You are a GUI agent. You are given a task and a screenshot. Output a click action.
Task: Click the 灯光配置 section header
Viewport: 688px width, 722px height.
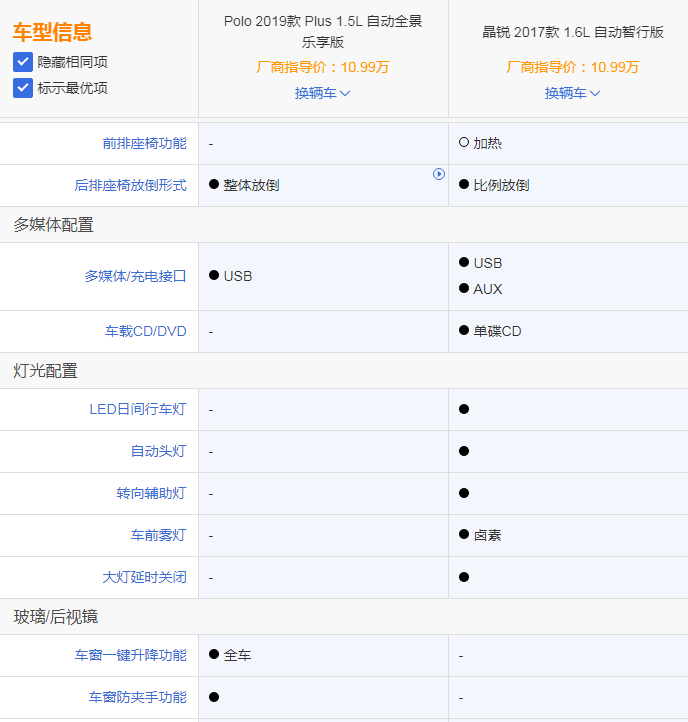pyautogui.click(x=45, y=371)
